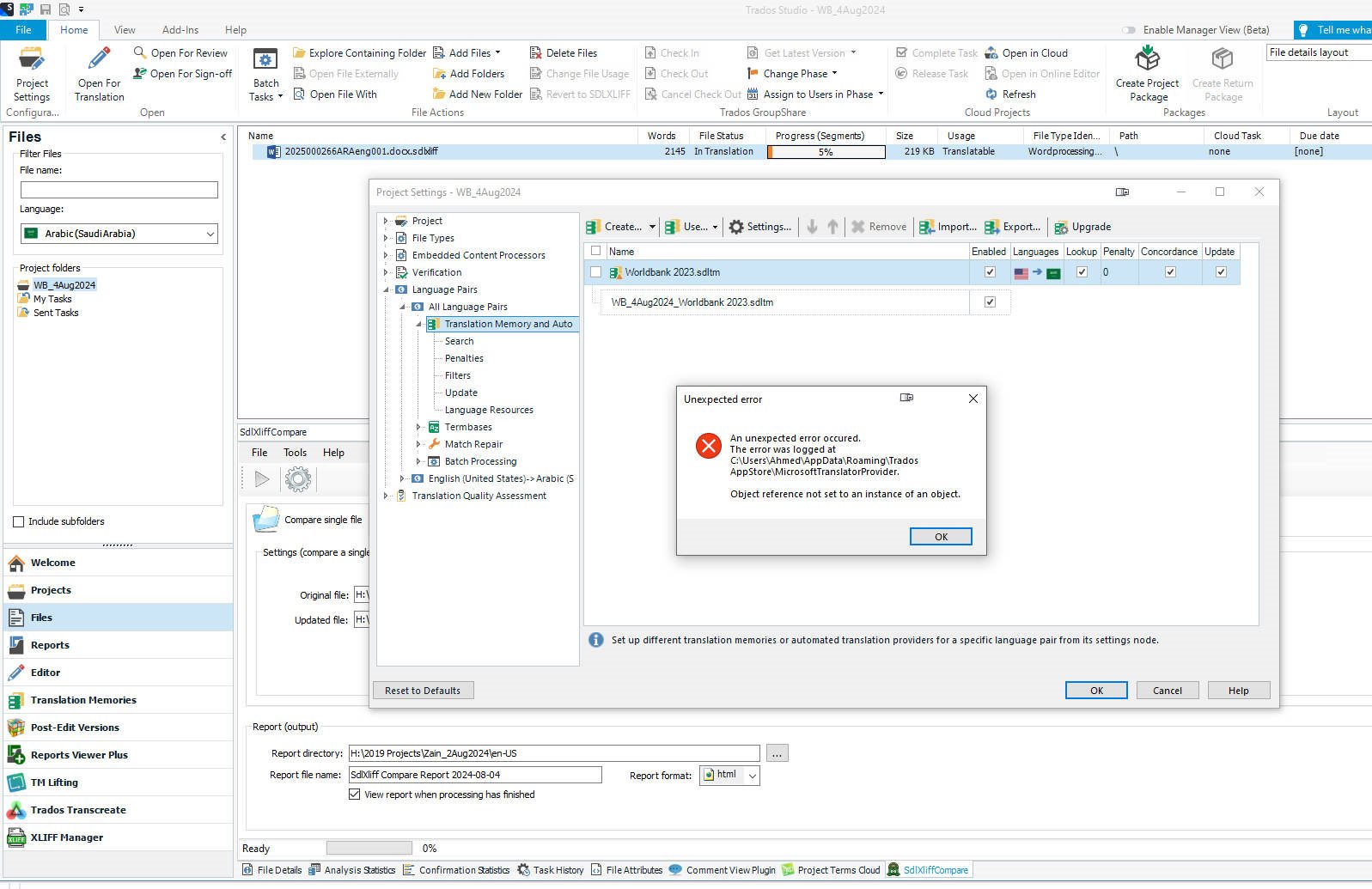Switch to Task History tab
Screen dimensions: 1372x889
point(550,870)
